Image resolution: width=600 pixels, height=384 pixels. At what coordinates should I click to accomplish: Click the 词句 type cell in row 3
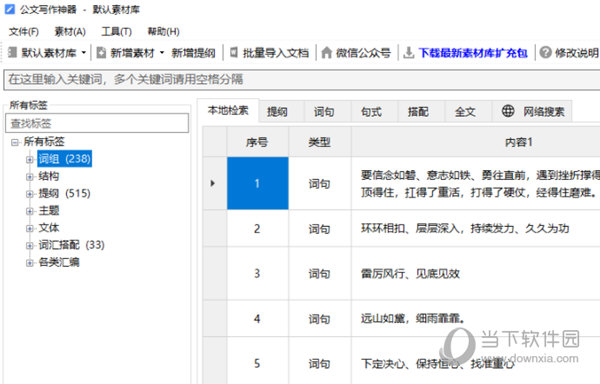click(x=320, y=273)
